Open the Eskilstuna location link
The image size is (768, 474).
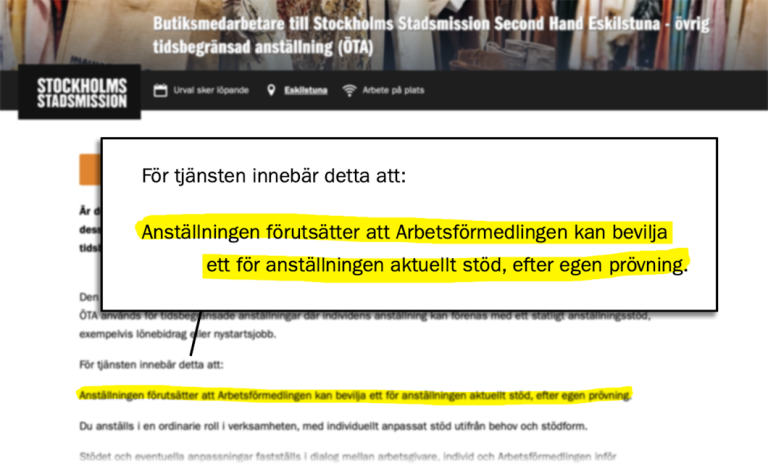306,91
